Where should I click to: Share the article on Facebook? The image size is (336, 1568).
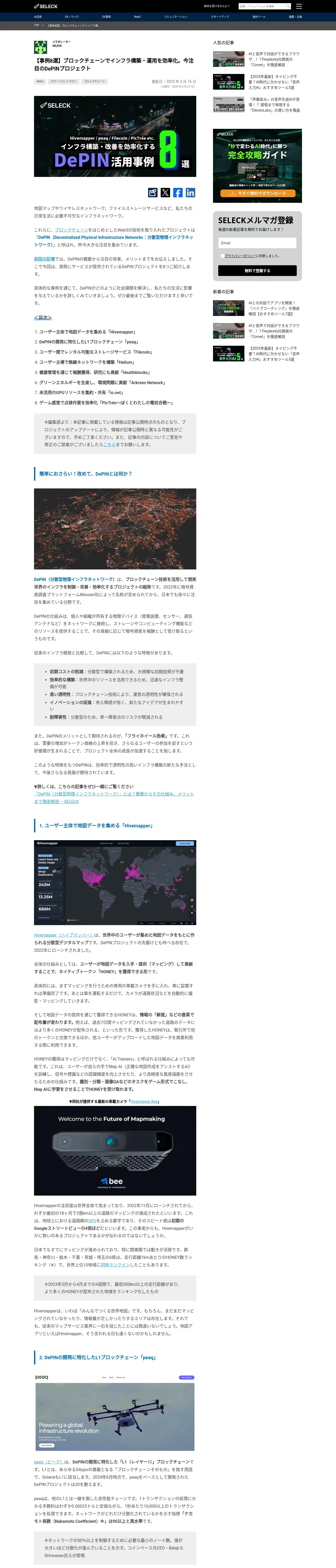click(x=178, y=192)
